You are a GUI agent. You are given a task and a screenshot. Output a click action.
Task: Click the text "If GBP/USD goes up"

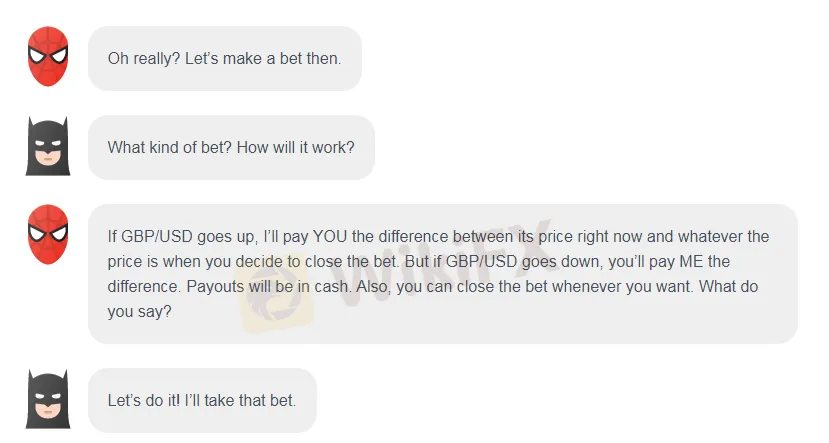click(x=178, y=237)
